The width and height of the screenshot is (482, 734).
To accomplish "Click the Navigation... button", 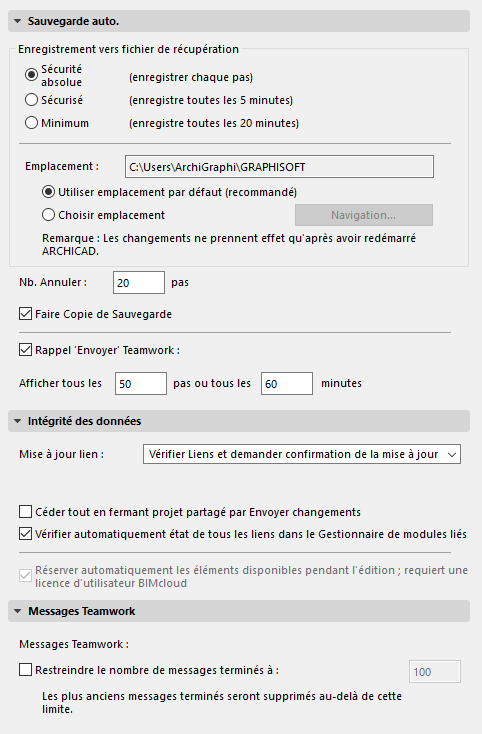I will click(x=364, y=215).
